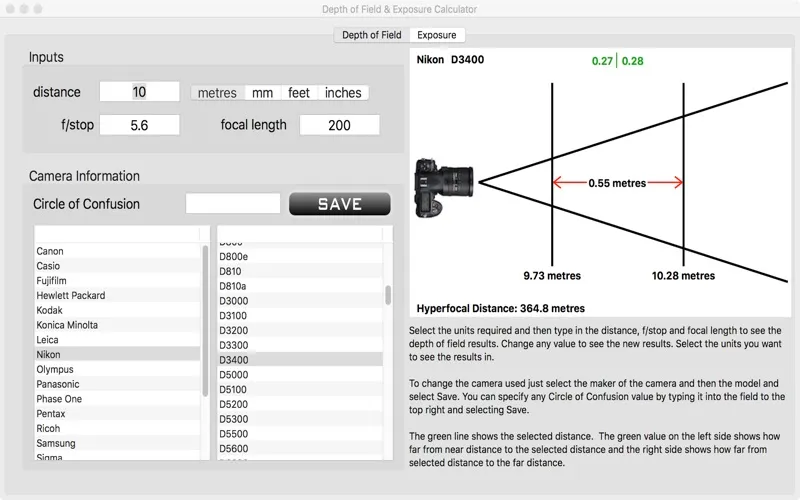Image resolution: width=800 pixels, height=500 pixels.
Task: Choose mm as the distance unit
Action: click(262, 93)
